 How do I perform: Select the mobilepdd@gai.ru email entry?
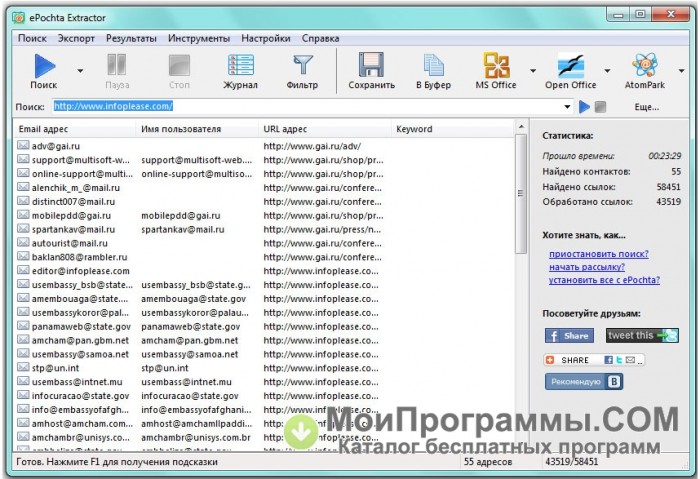pos(71,215)
